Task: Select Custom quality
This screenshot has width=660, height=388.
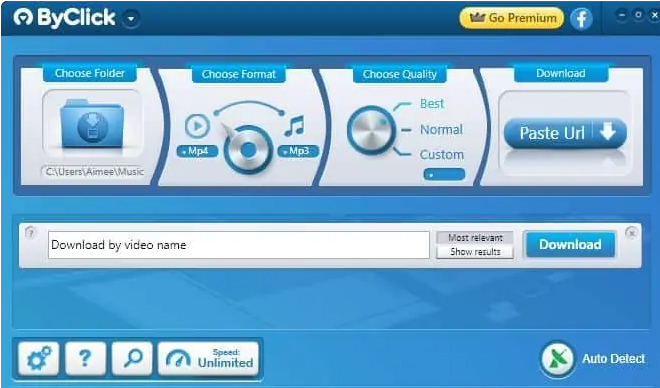Action: tap(442, 154)
